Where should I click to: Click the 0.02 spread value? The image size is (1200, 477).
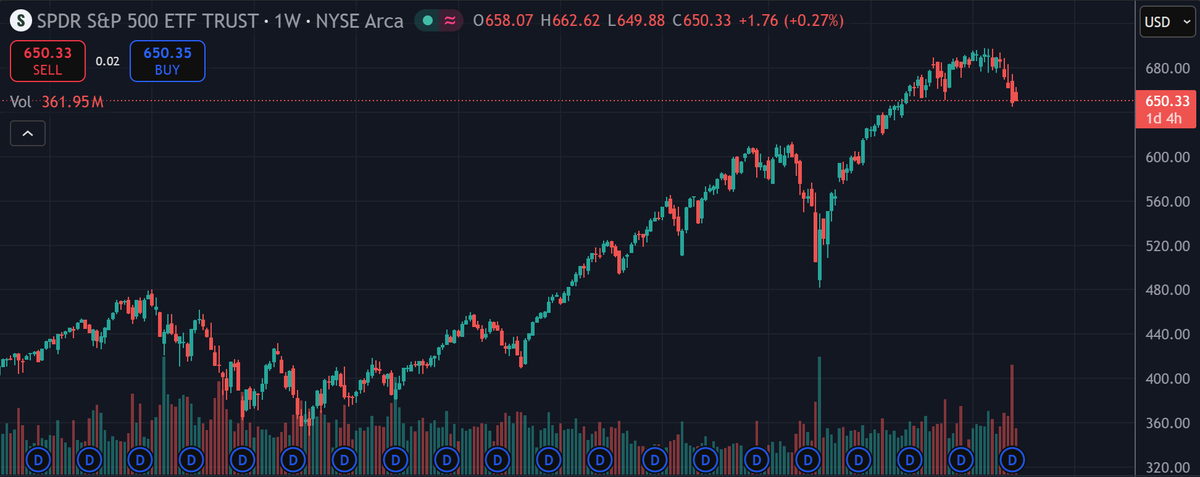pyautogui.click(x=108, y=62)
